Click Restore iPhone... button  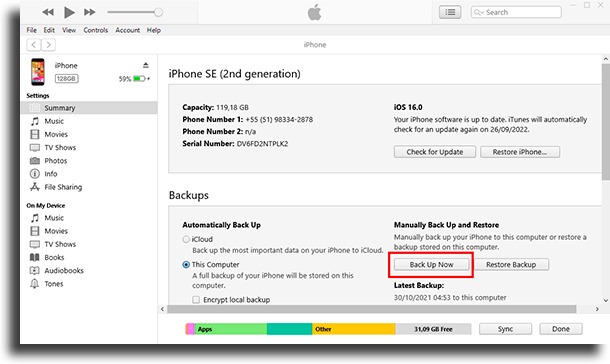point(520,152)
